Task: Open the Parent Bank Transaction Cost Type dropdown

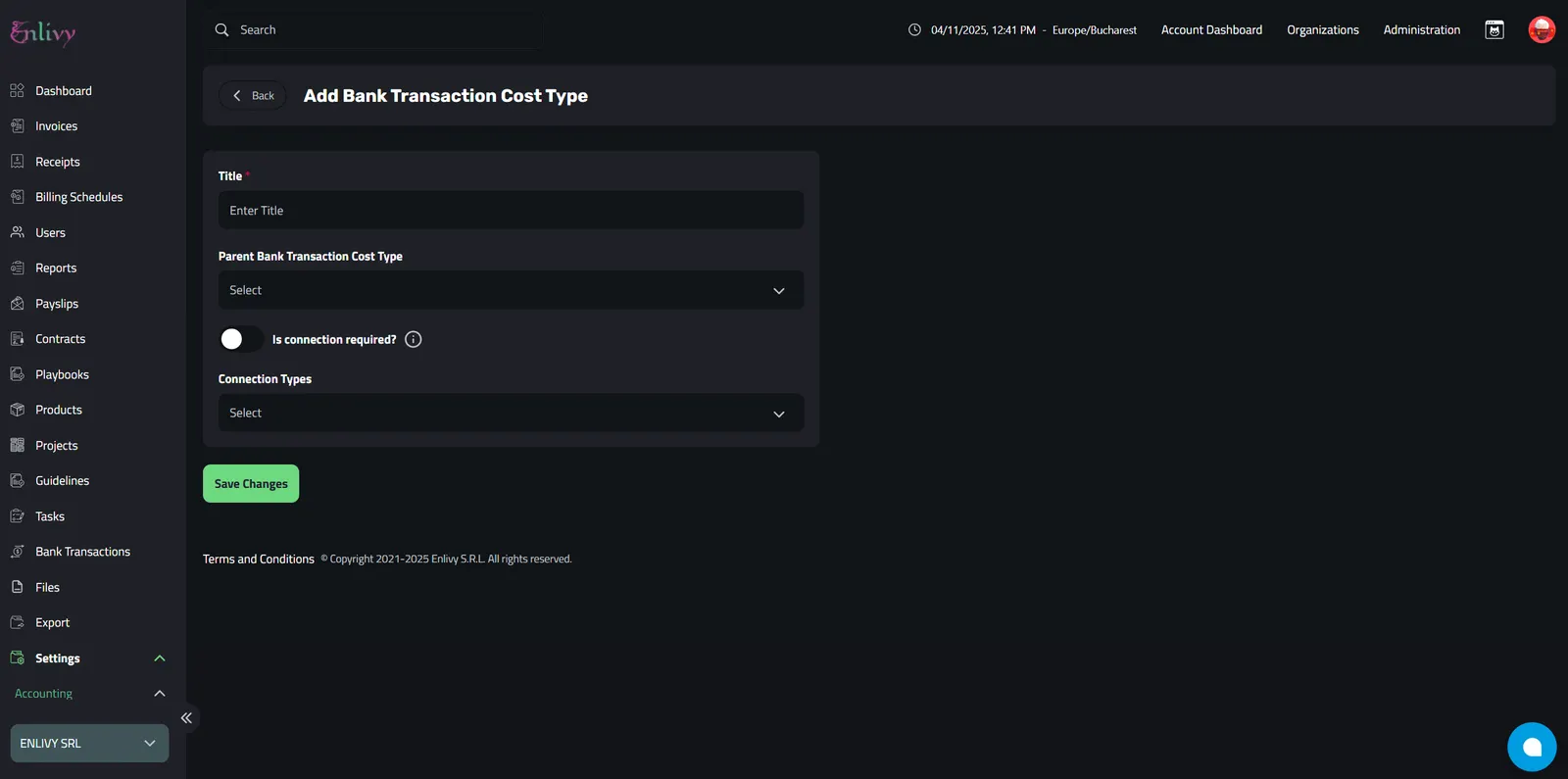Action: tap(511, 290)
